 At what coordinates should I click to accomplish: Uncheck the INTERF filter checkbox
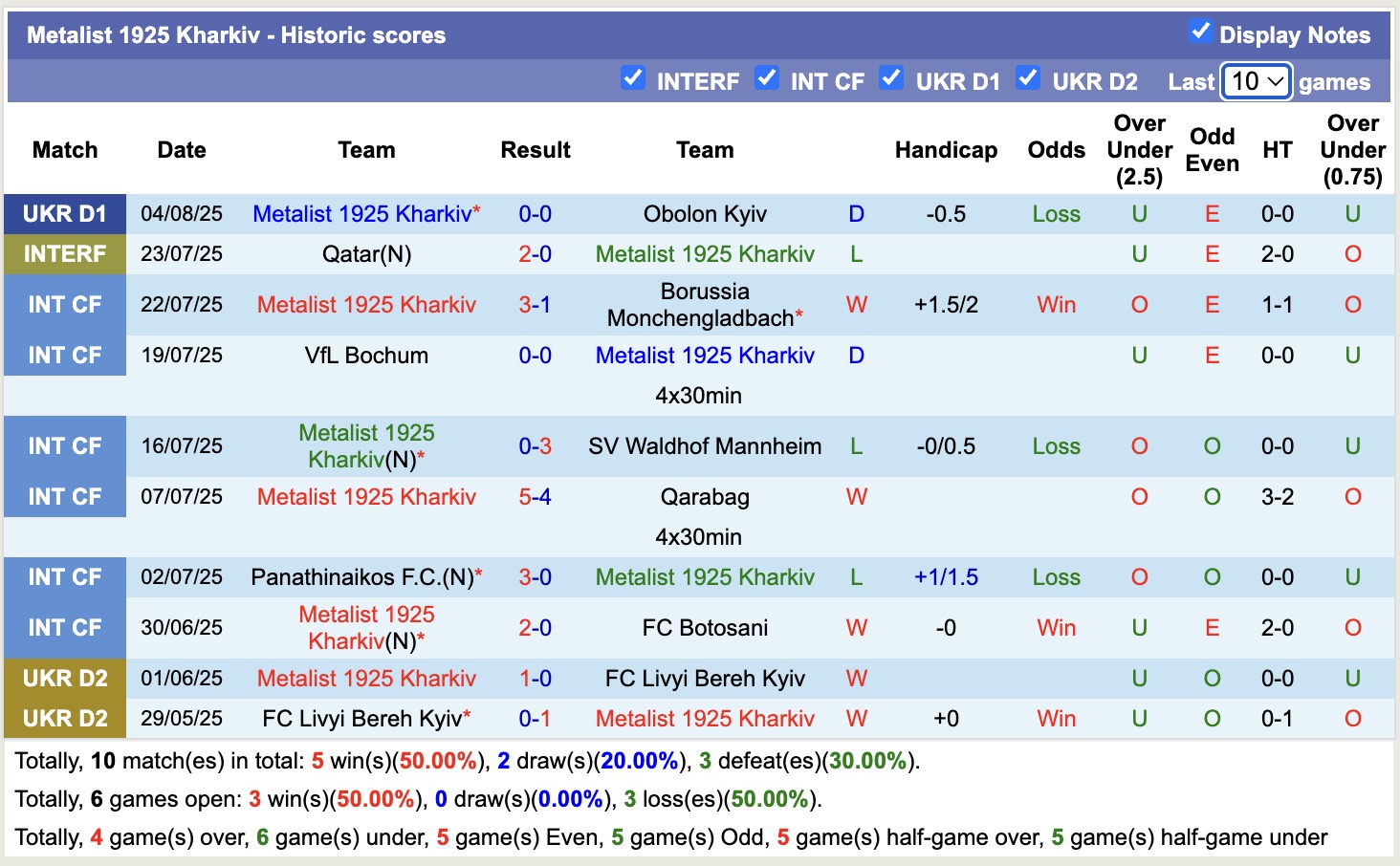coord(632,78)
